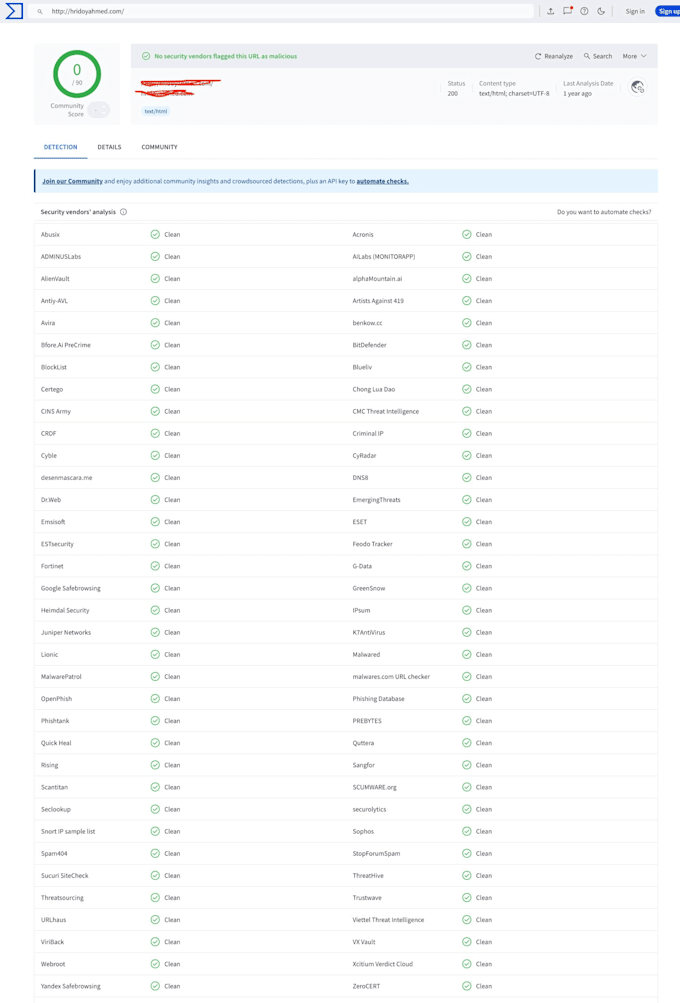The image size is (680, 1003).
Task: Expand the More dropdown
Action: click(635, 56)
